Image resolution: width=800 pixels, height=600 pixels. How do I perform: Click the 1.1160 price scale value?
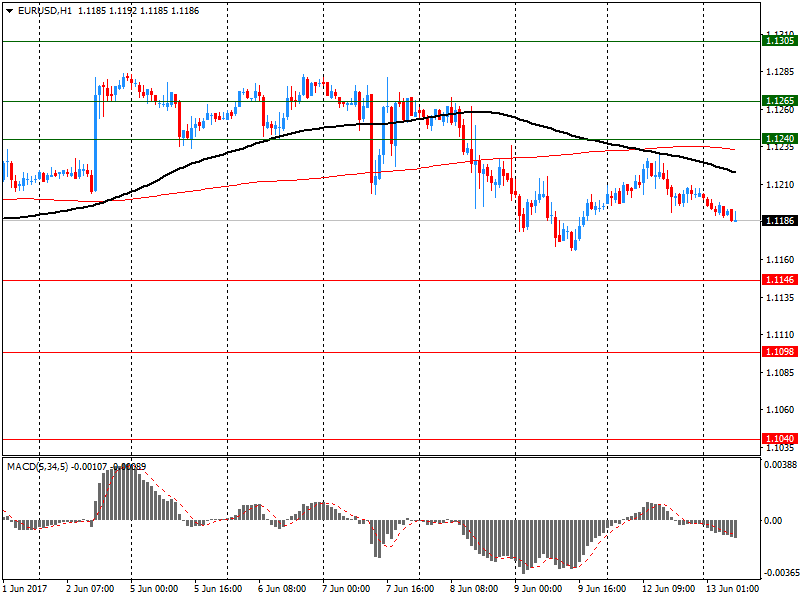click(x=780, y=260)
